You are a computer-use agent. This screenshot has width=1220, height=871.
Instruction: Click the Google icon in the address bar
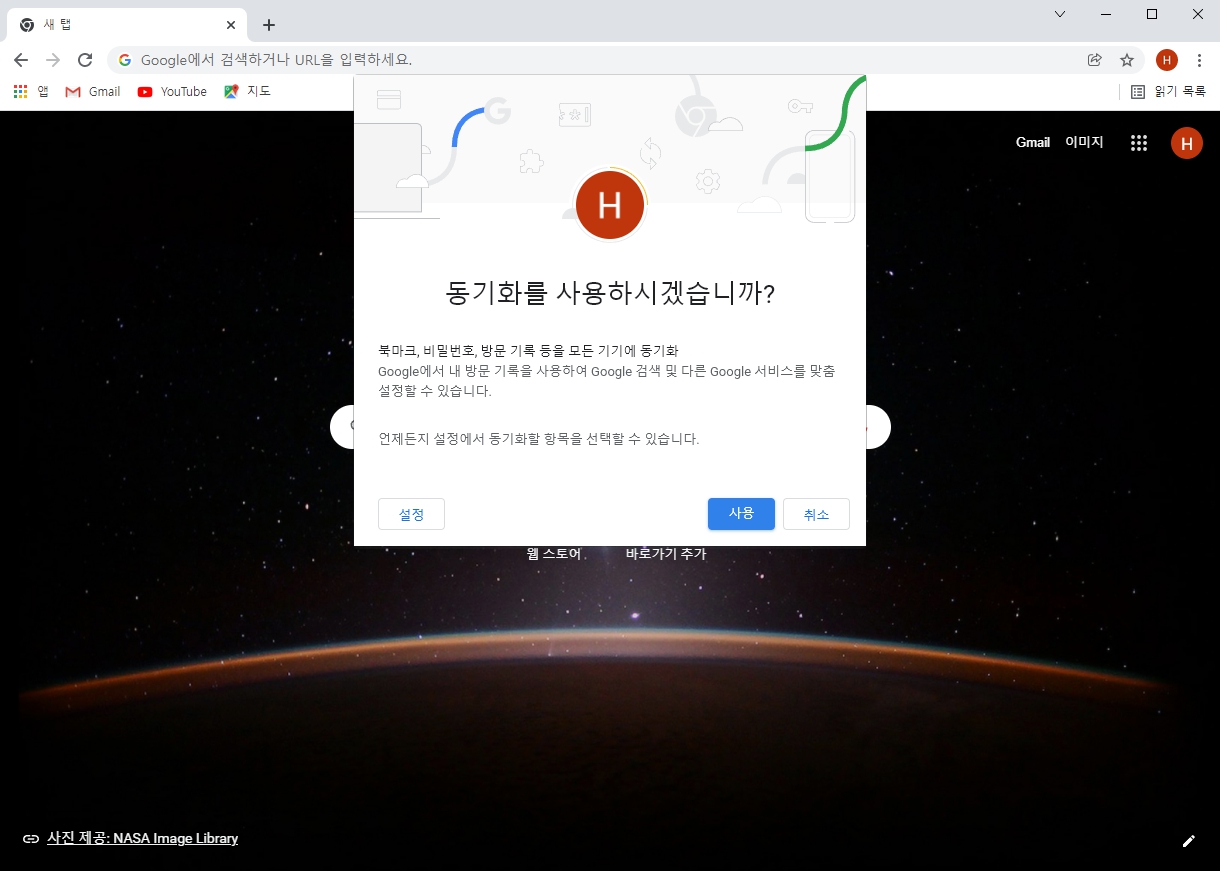click(125, 60)
